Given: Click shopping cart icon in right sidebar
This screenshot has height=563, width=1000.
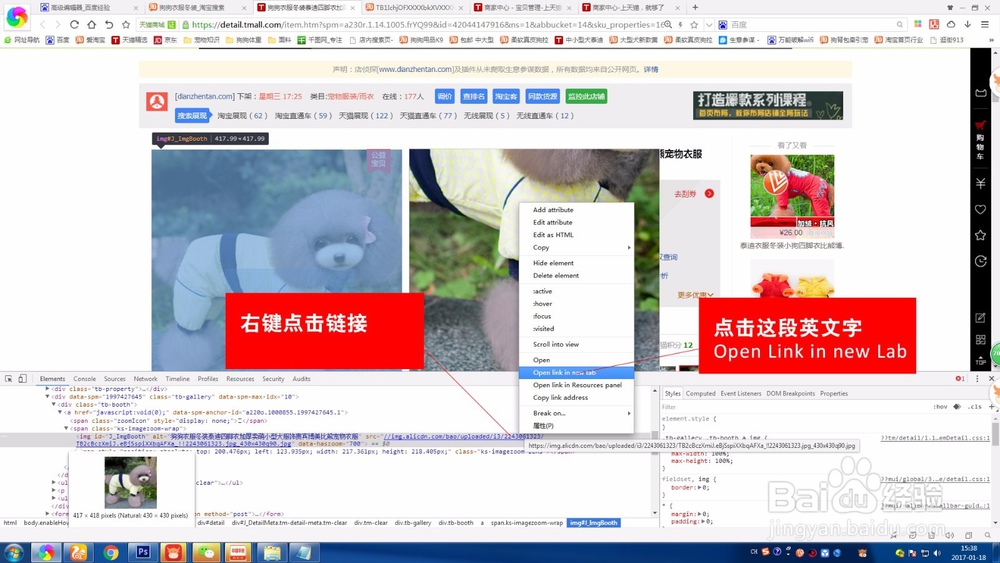Looking at the screenshot, I should click(x=980, y=126).
